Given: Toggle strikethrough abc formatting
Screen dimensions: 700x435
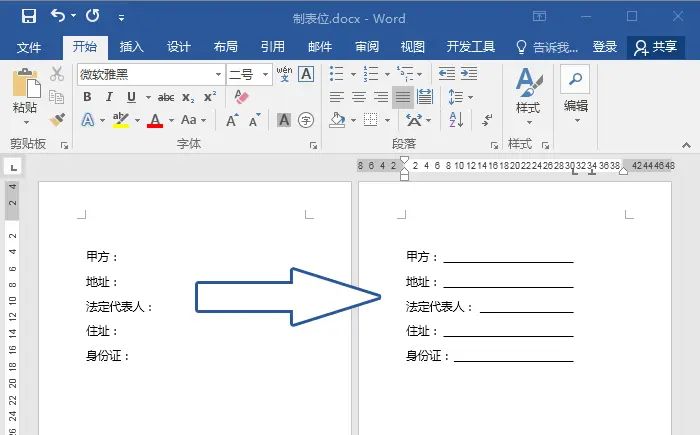Looking at the screenshot, I should click(x=166, y=97).
